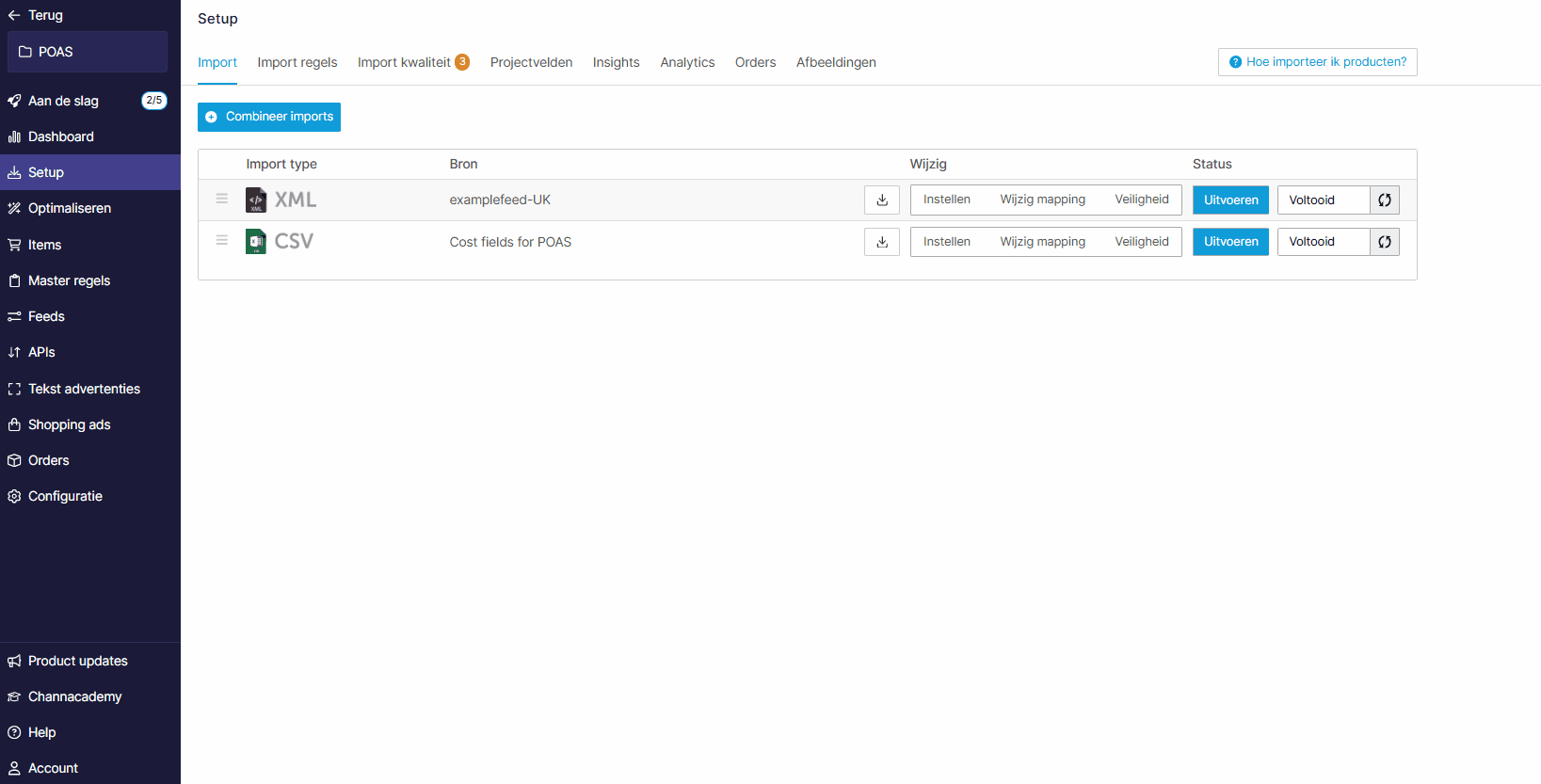This screenshot has height=784, width=1541.
Task: Click the CSV file type icon
Action: tap(256, 242)
